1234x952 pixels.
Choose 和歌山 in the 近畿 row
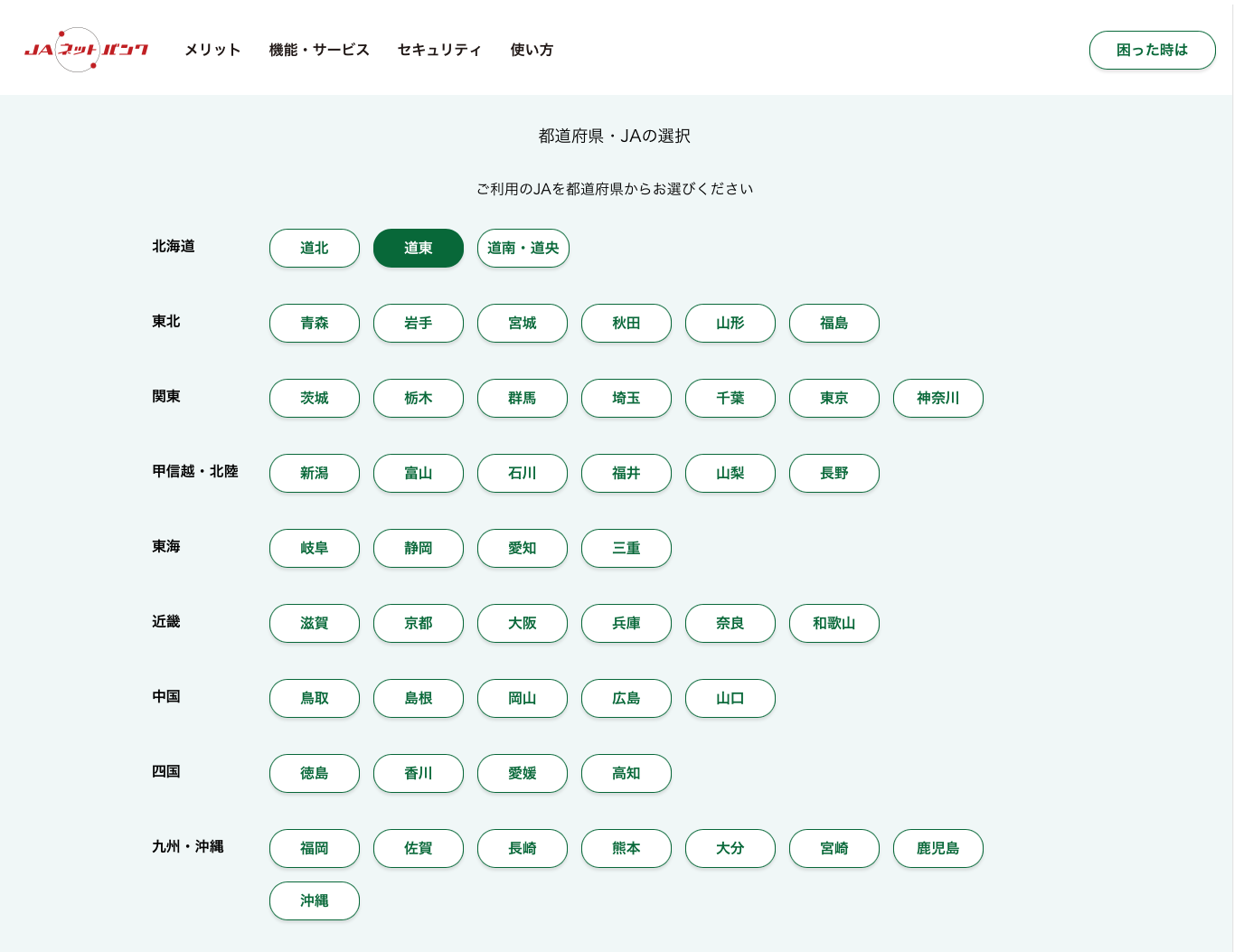tap(834, 623)
